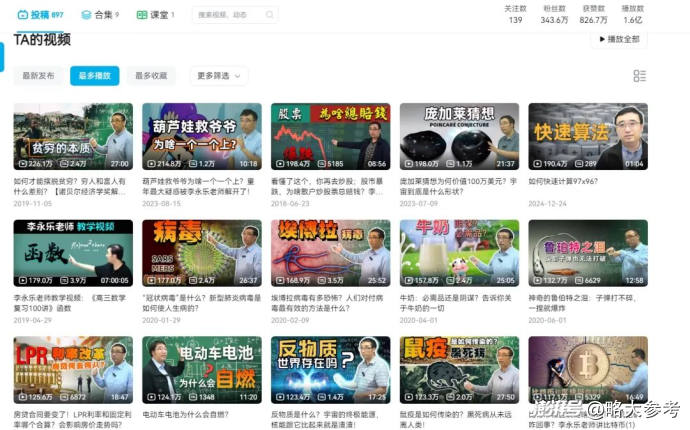Viewport: 690px width, 430px height.
Task: Open the 贫穷的本质 video thumbnail
Action: tap(73, 136)
